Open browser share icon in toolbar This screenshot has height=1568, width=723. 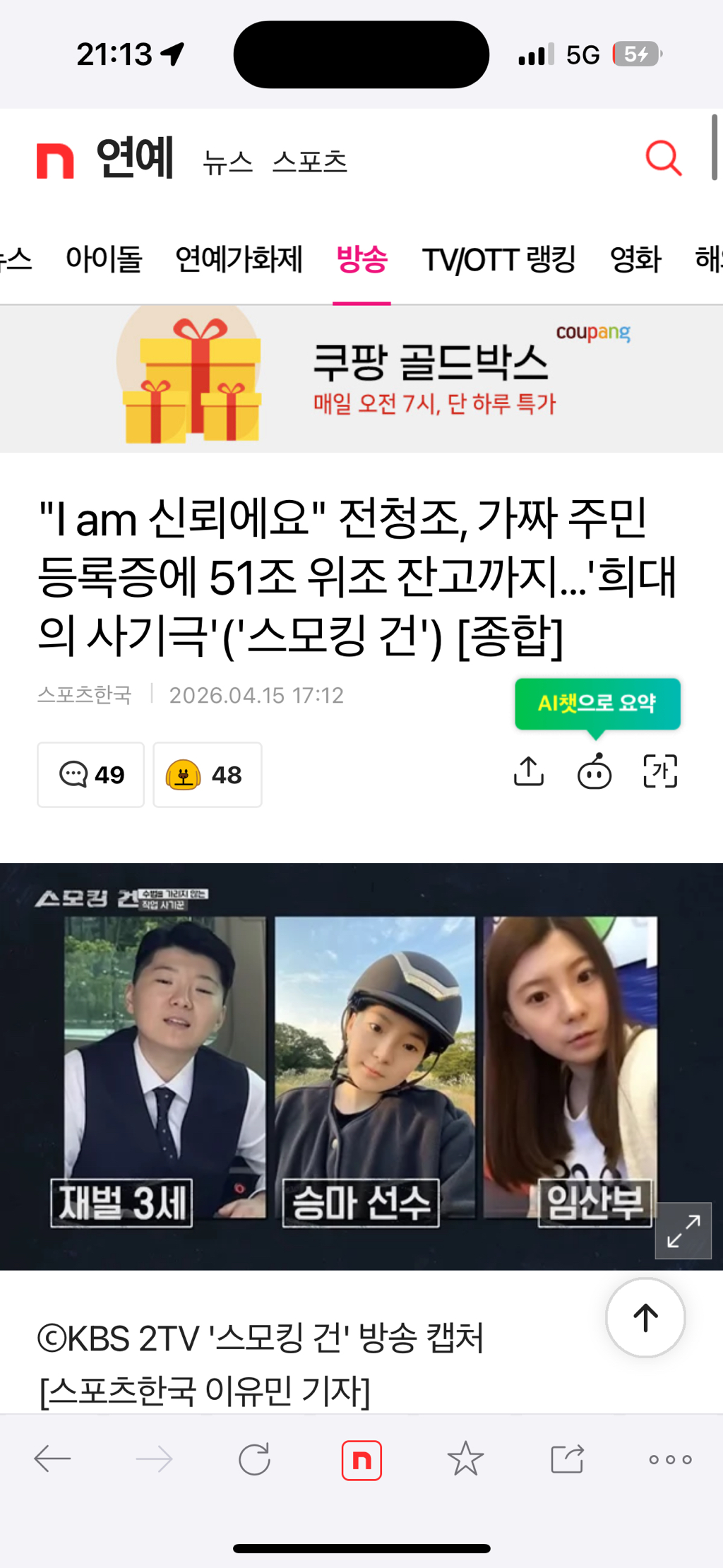tap(567, 1459)
